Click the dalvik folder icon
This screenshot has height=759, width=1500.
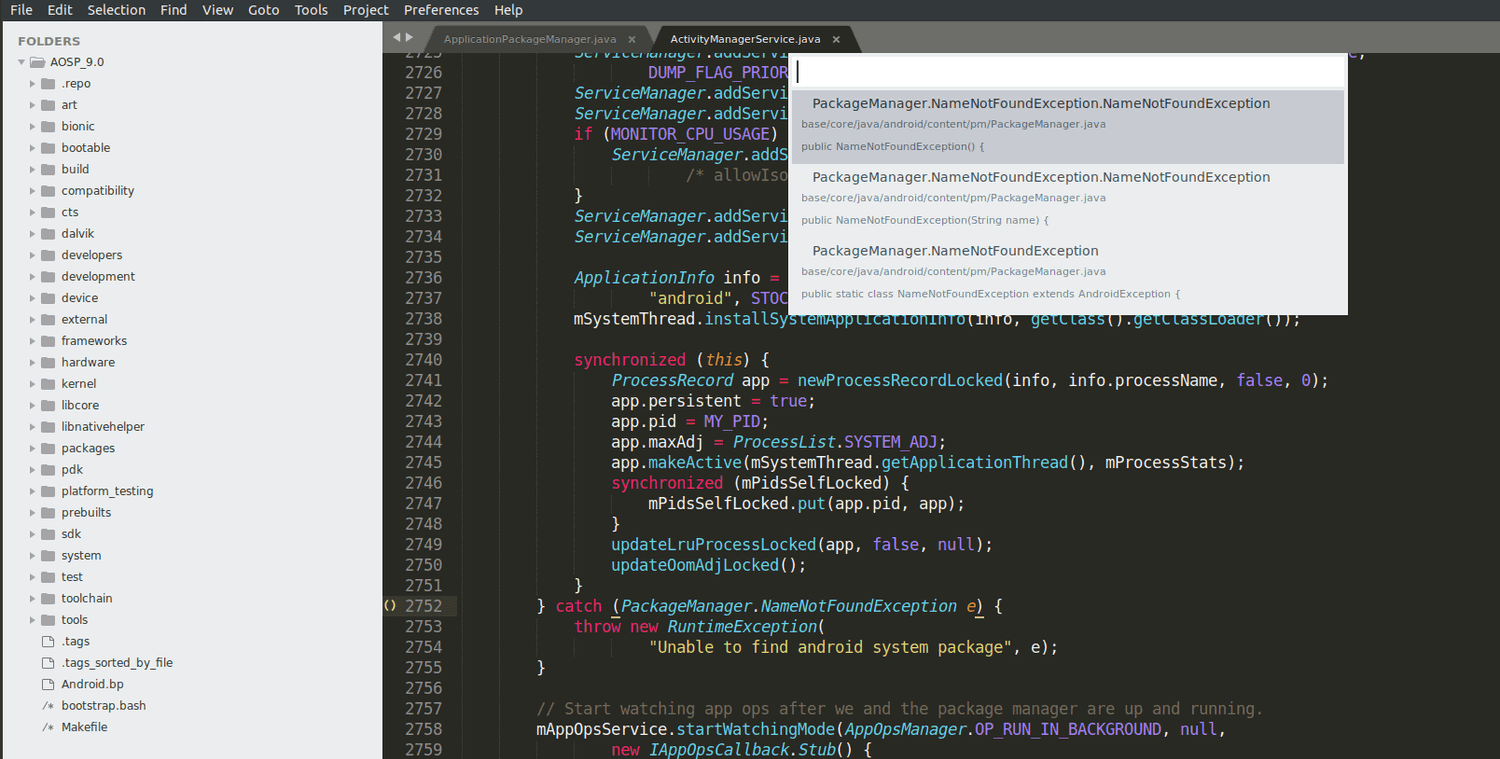click(46, 233)
